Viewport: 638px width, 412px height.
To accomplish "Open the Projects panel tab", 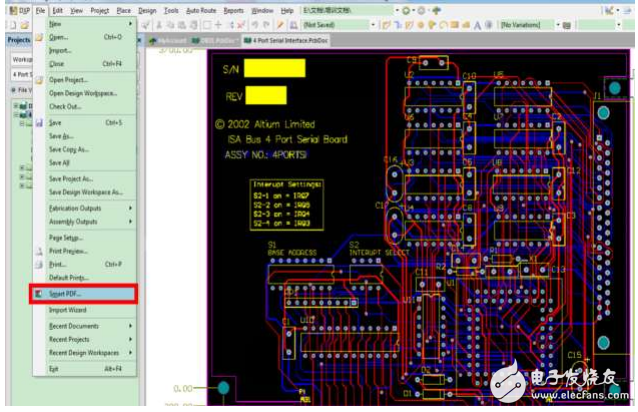I will pos(17,40).
